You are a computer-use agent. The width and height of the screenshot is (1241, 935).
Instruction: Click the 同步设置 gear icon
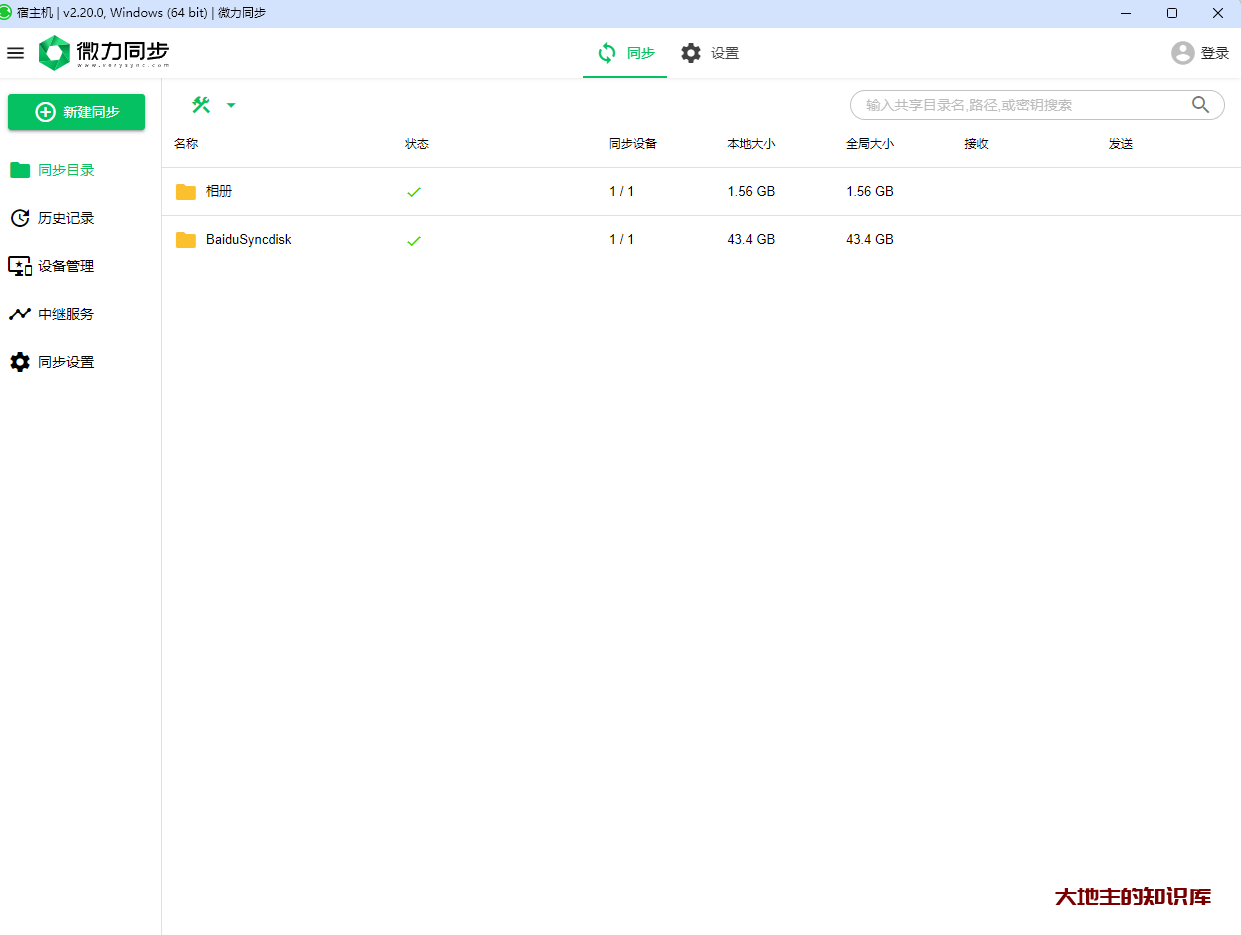[x=20, y=362]
